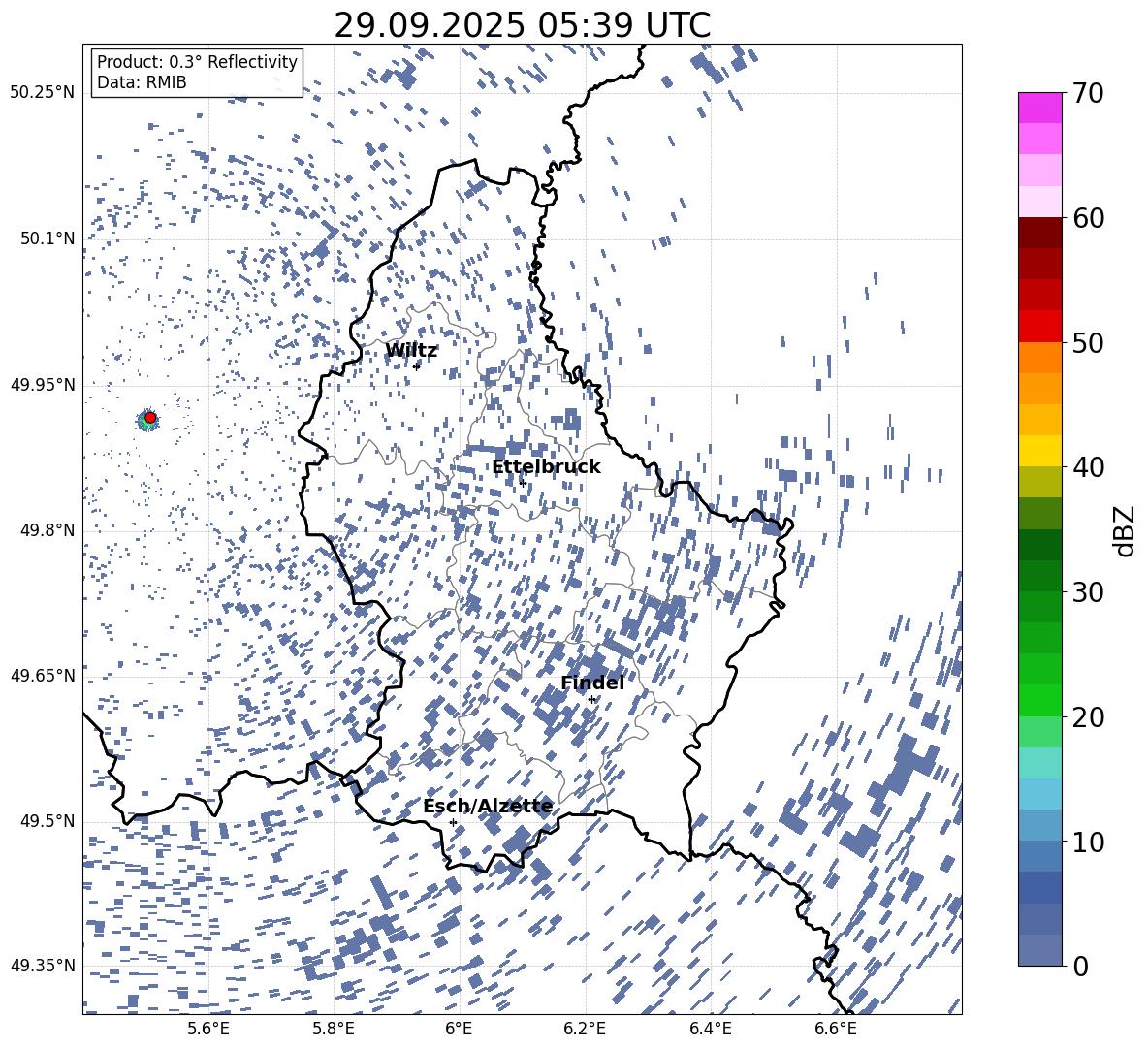Click the 49.8°N latitude label

(48, 530)
